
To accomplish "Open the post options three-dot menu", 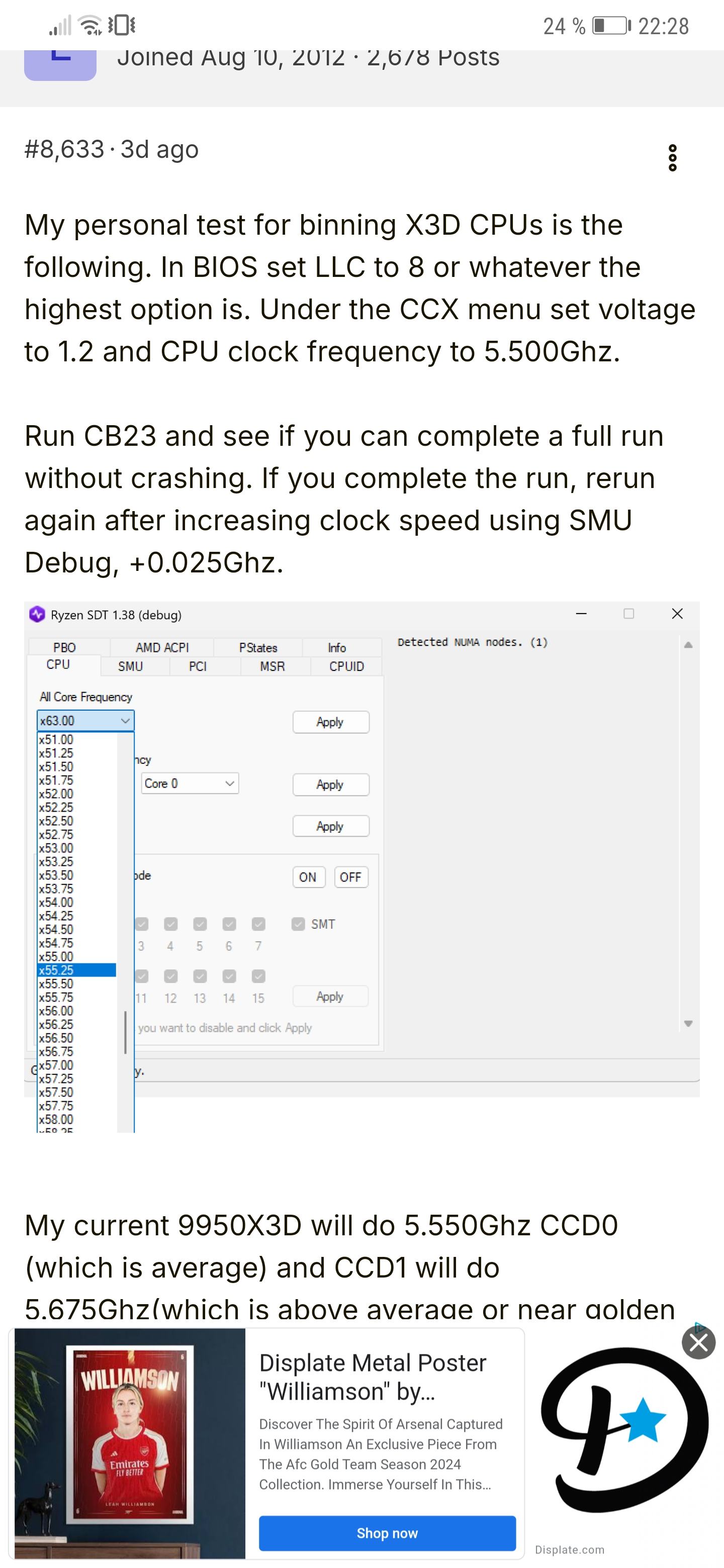I will point(672,158).
